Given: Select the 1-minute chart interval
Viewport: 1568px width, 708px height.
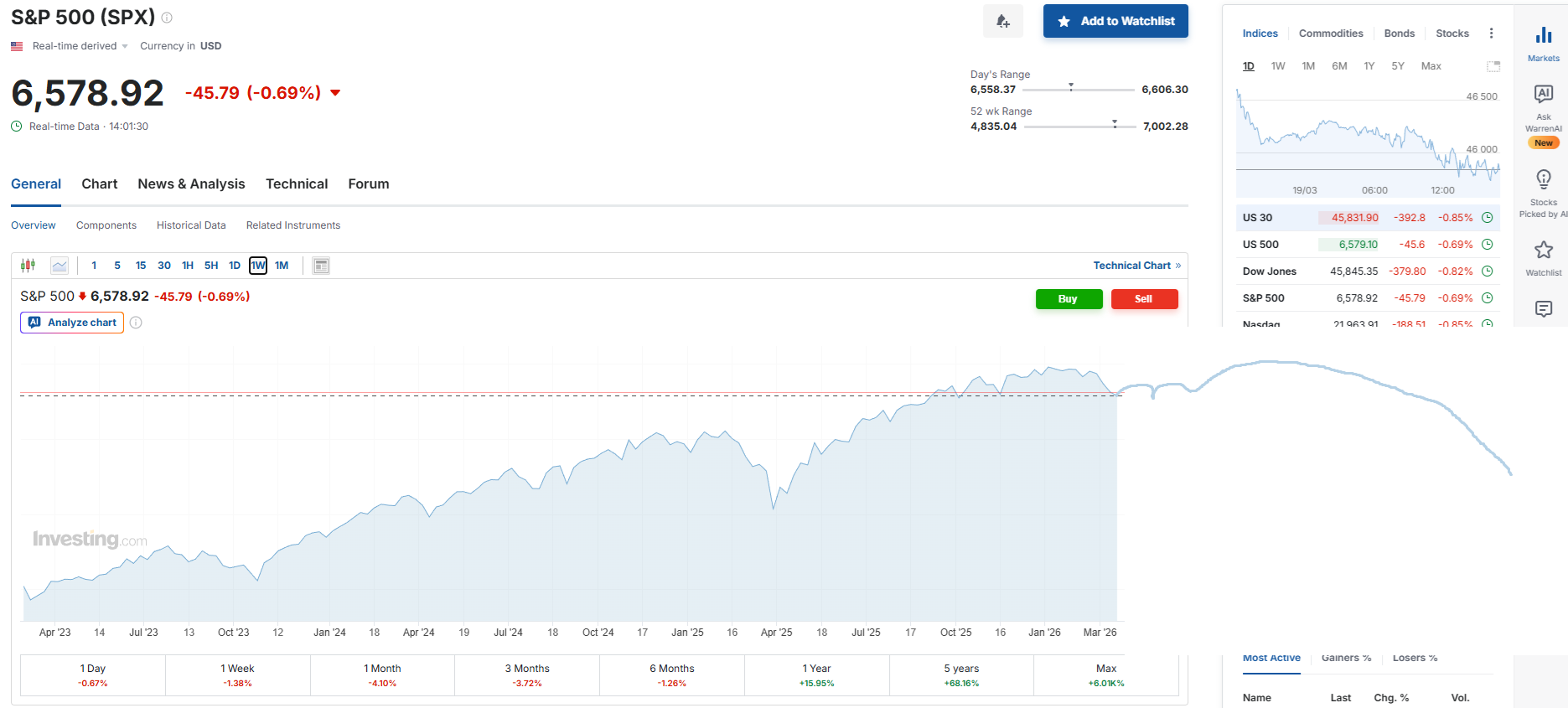Looking at the screenshot, I should click(94, 266).
